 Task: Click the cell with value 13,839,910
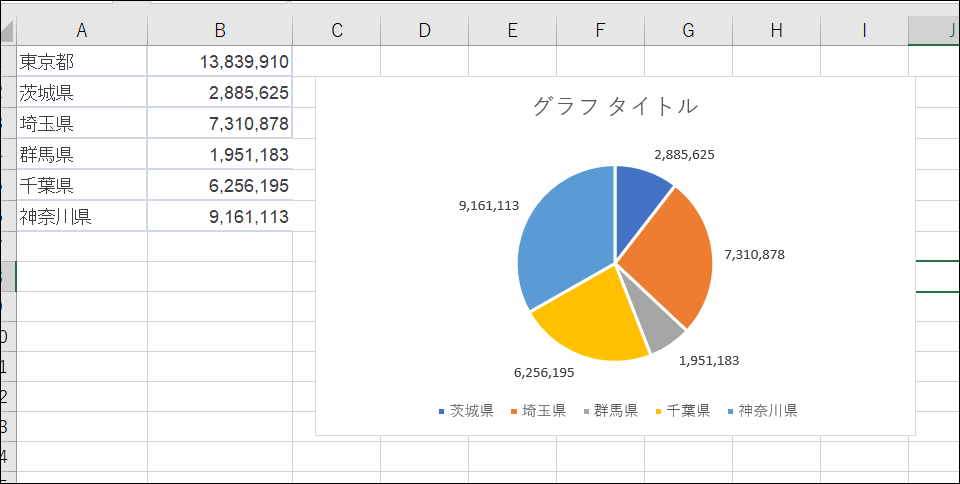click(x=220, y=61)
